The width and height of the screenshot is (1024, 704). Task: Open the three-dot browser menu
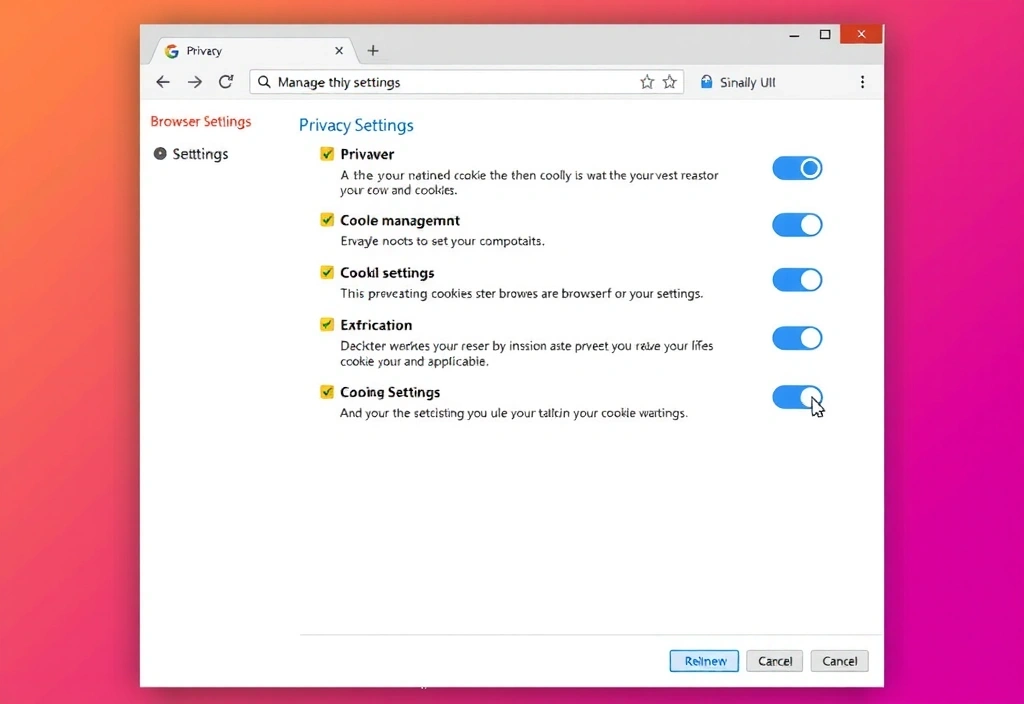[862, 82]
